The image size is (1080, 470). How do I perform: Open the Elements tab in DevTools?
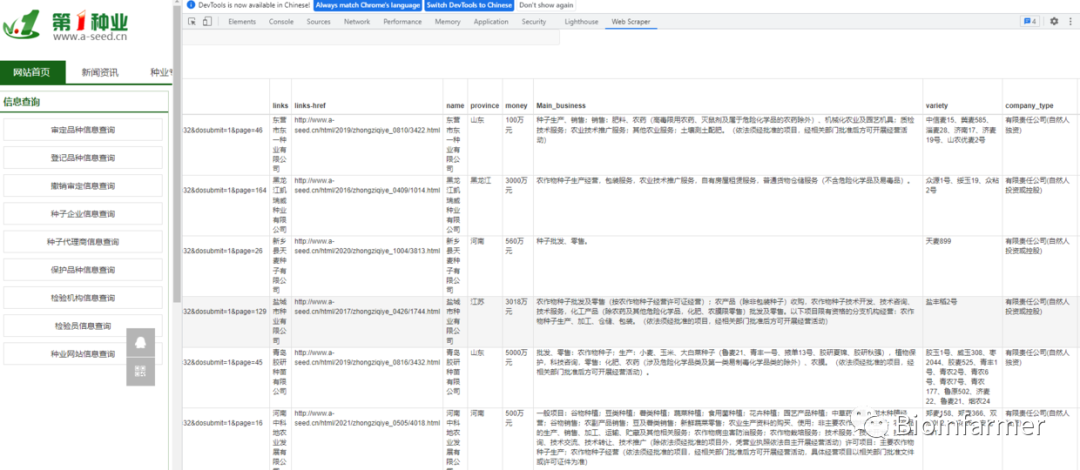(242, 21)
